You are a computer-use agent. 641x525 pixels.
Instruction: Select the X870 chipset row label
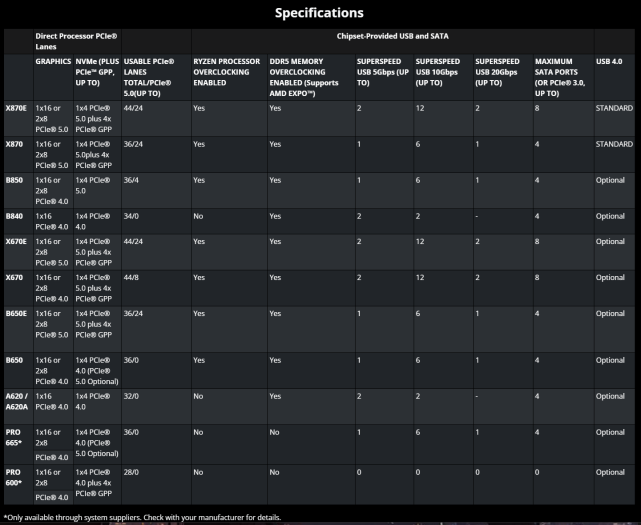pos(14,144)
